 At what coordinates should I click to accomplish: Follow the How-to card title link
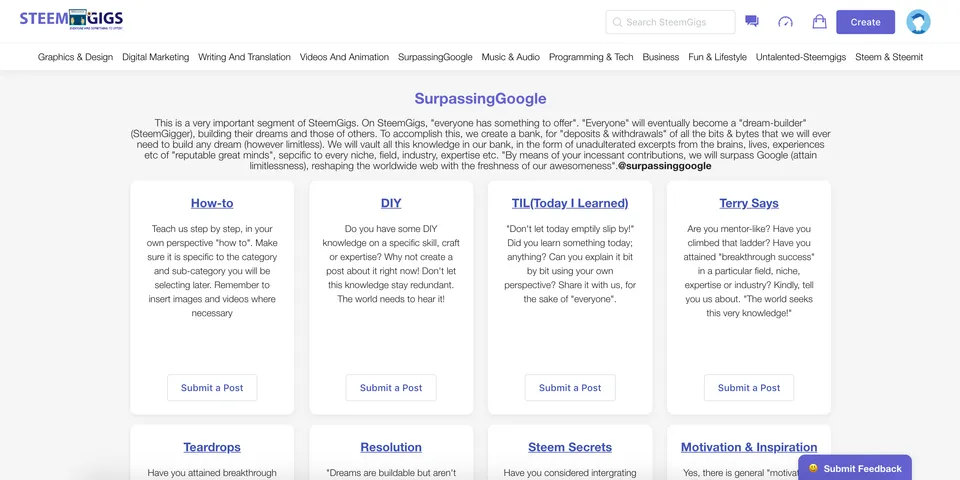tap(212, 203)
